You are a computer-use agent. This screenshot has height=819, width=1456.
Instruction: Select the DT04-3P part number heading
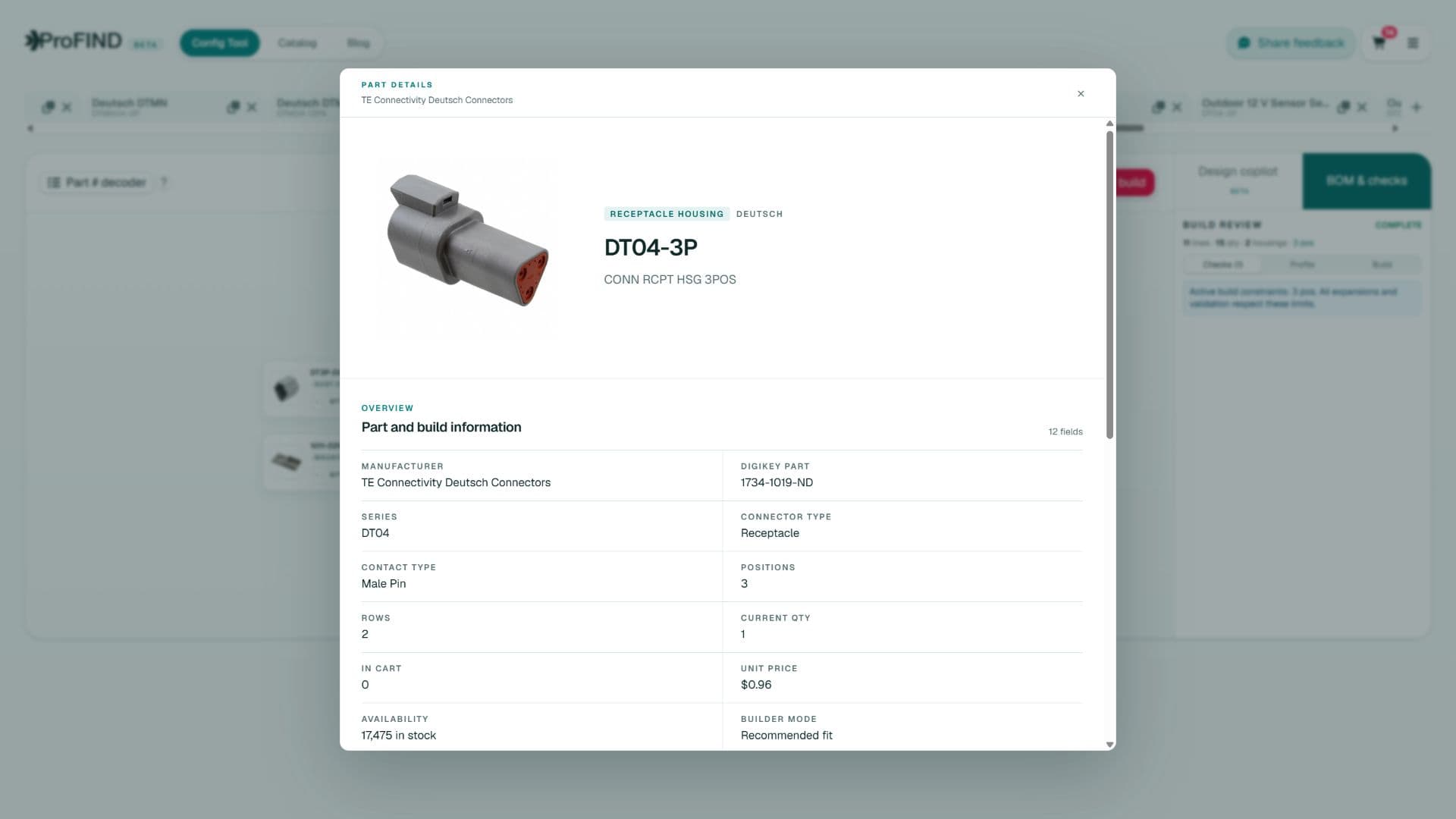(x=651, y=247)
